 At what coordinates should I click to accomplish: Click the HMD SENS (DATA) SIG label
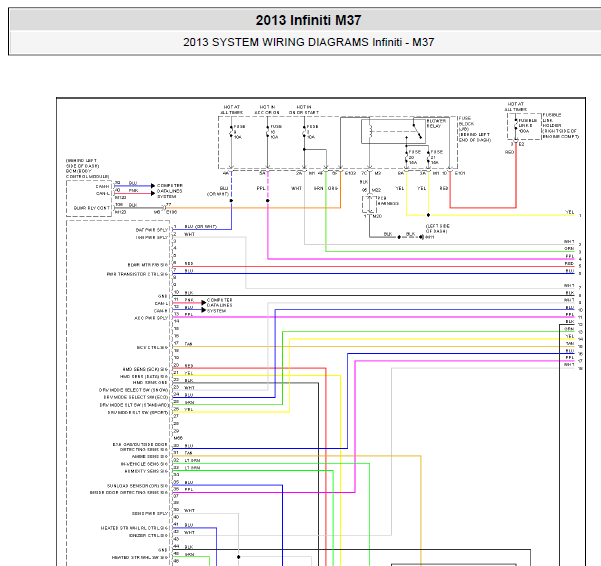point(144,377)
